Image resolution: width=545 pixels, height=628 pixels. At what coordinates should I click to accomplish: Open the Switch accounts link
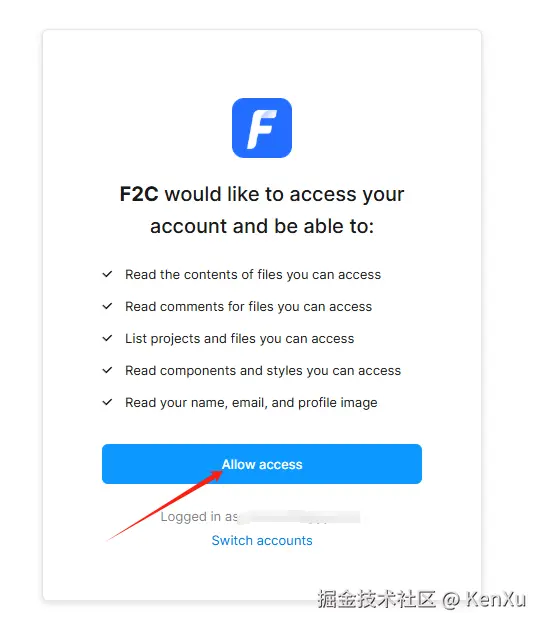point(262,540)
